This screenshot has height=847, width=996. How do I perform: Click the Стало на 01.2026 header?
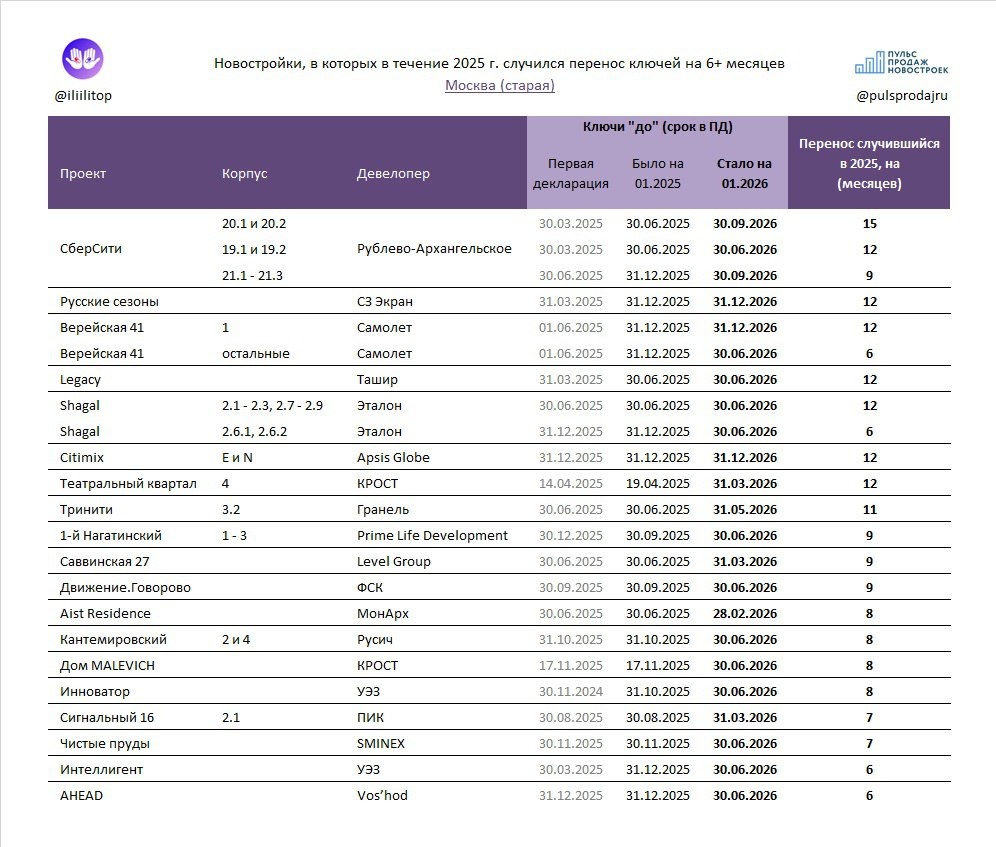(744, 173)
